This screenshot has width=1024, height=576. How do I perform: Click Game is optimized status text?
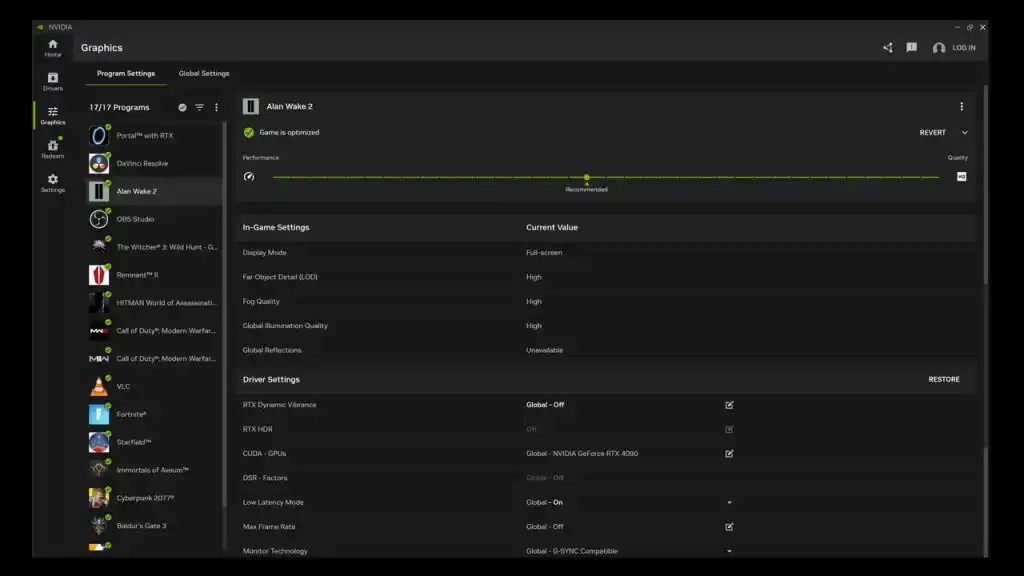pyautogui.click(x=289, y=133)
